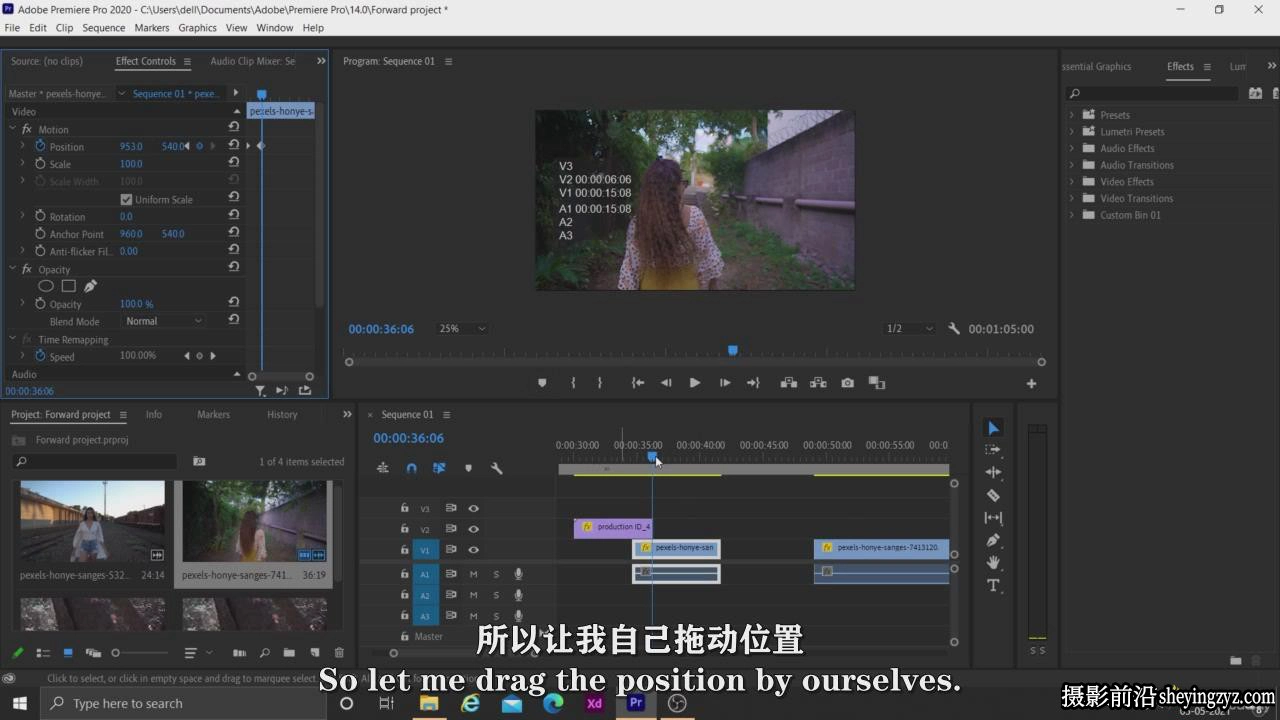Open the button editor plus icon
This screenshot has width=1280, height=720.
1031,383
